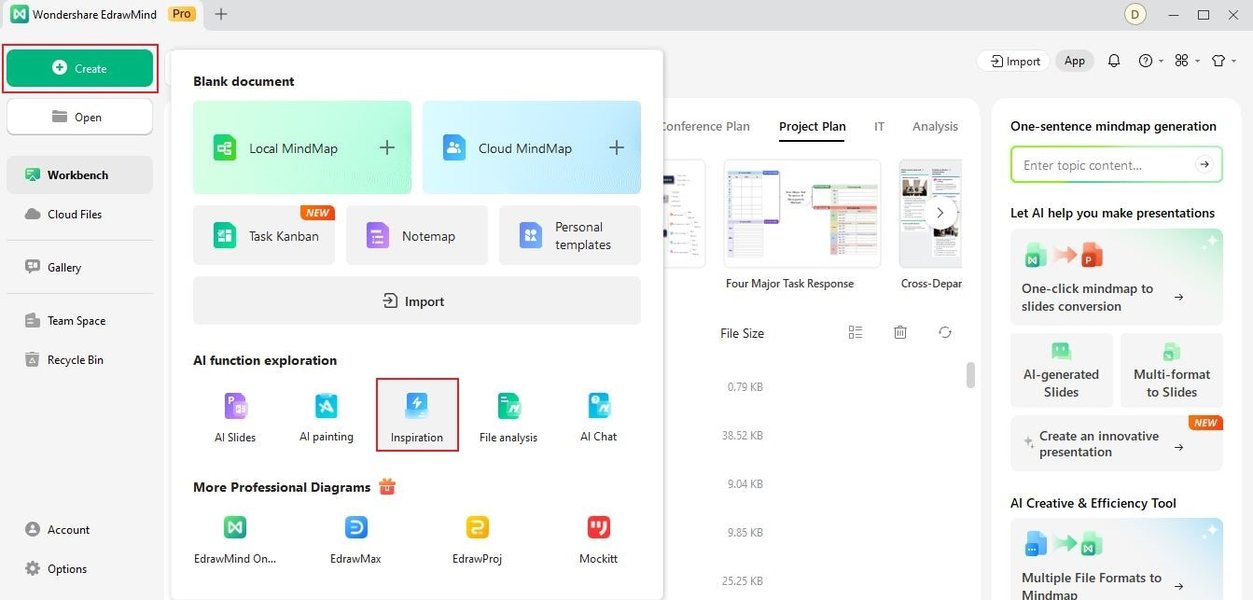Open Personal templates

click(x=570, y=236)
